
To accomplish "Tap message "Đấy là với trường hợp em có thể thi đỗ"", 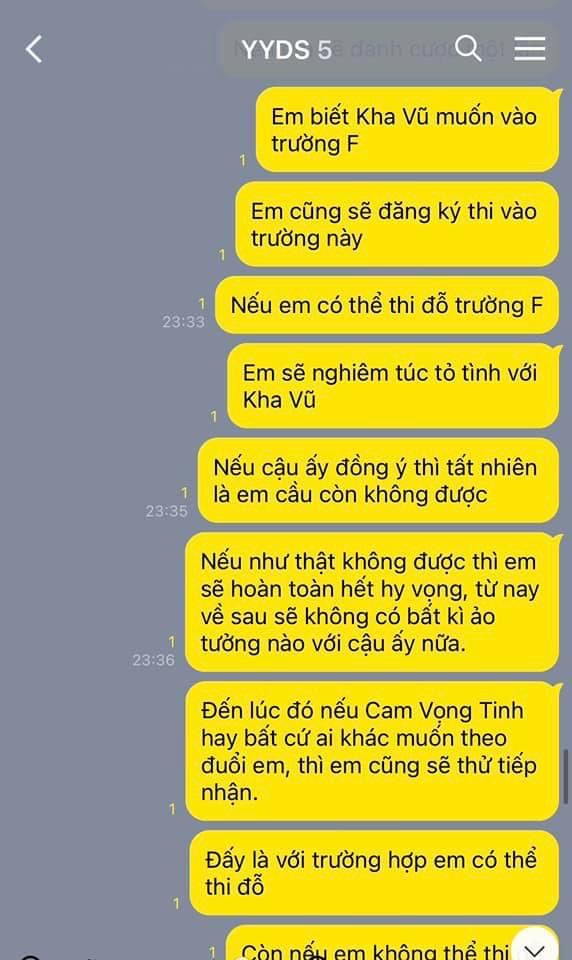I will 374,873.
